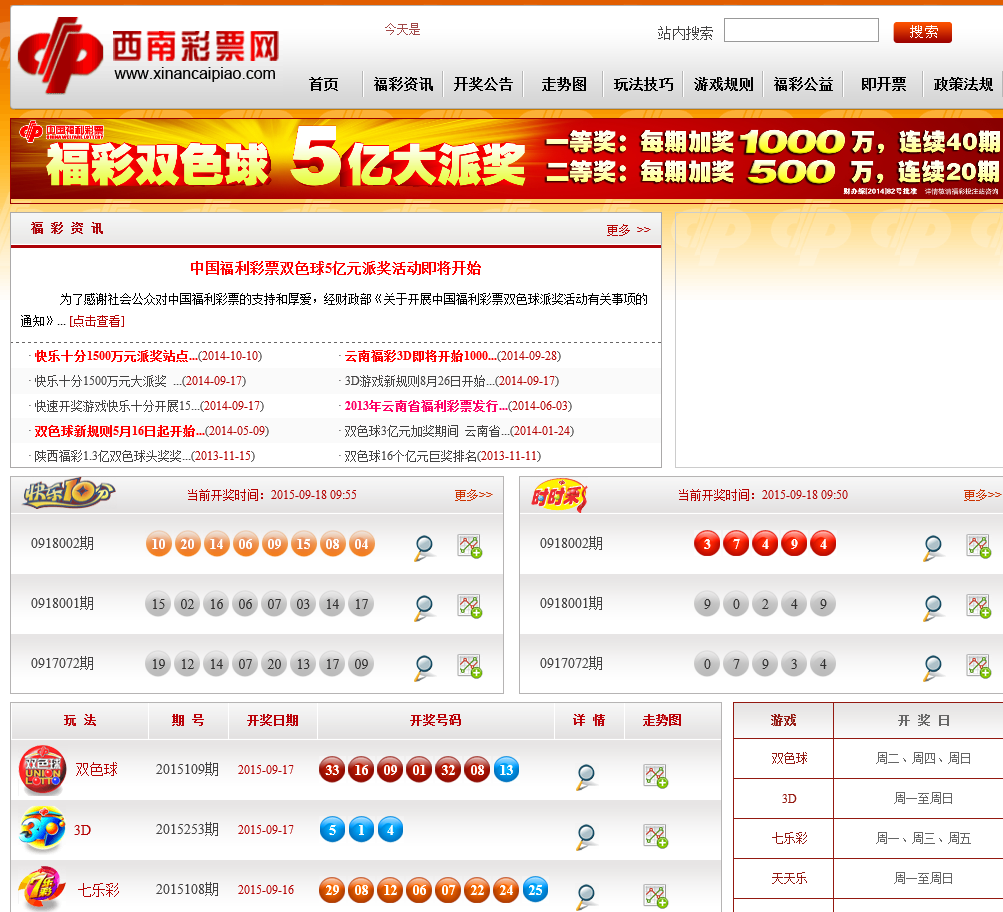Open 政策法规 navigation item
Image resolution: width=1003 pixels, height=912 pixels.
tap(963, 84)
